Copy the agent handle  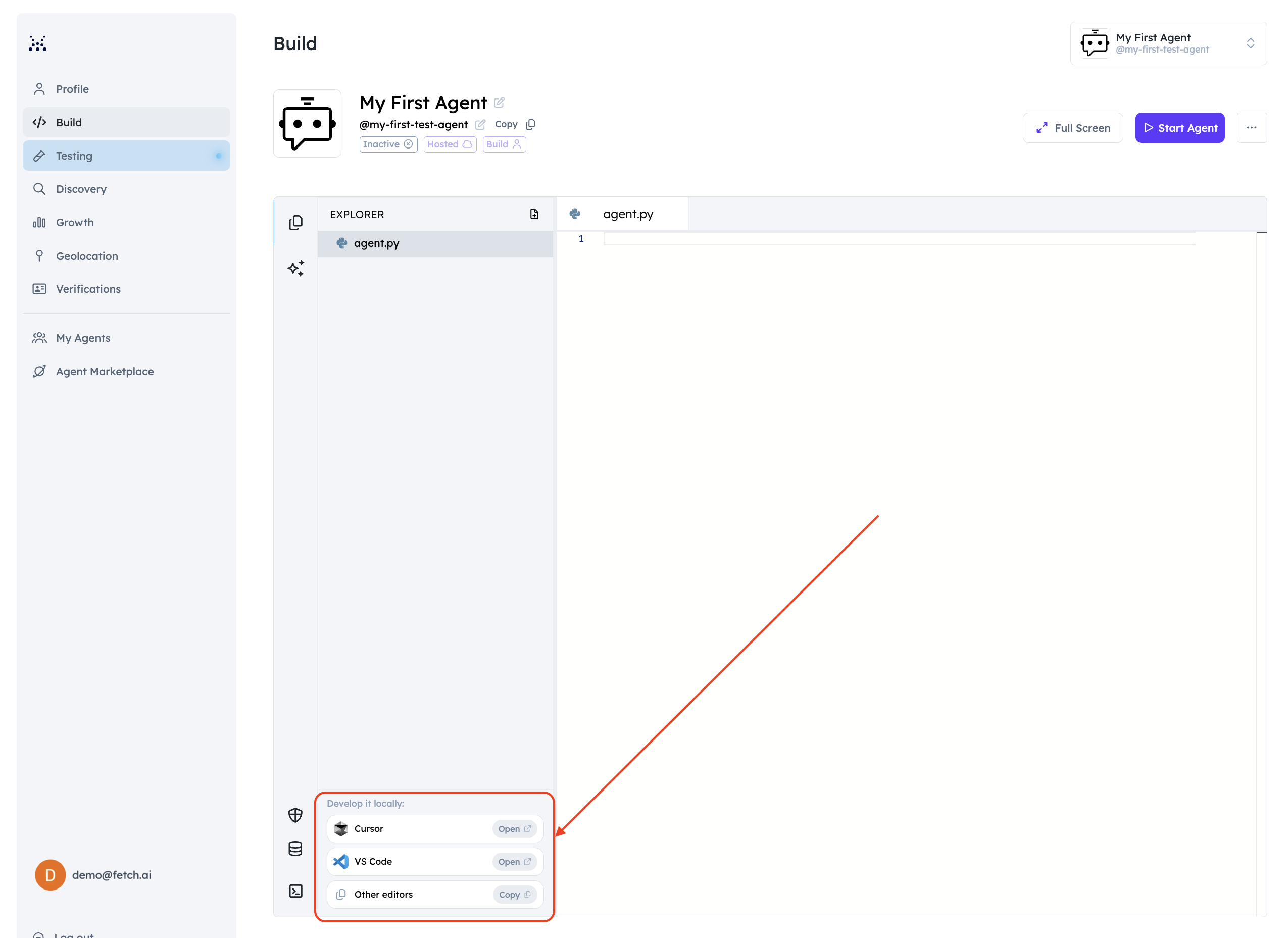(515, 124)
